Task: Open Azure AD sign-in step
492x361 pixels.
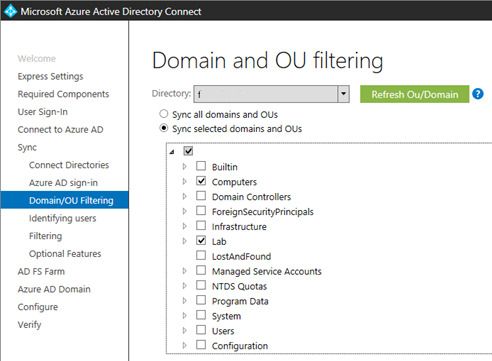Action: click(x=63, y=183)
